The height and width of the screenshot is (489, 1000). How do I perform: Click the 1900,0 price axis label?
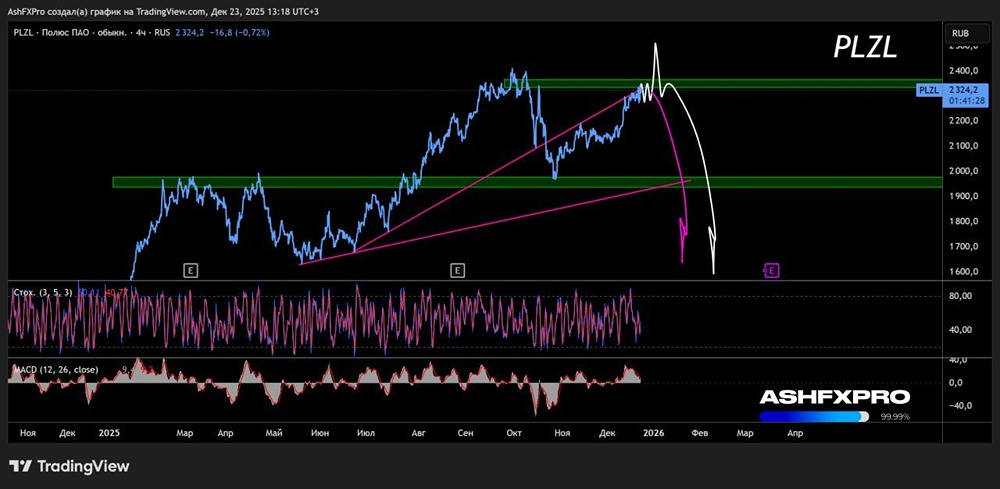point(962,196)
